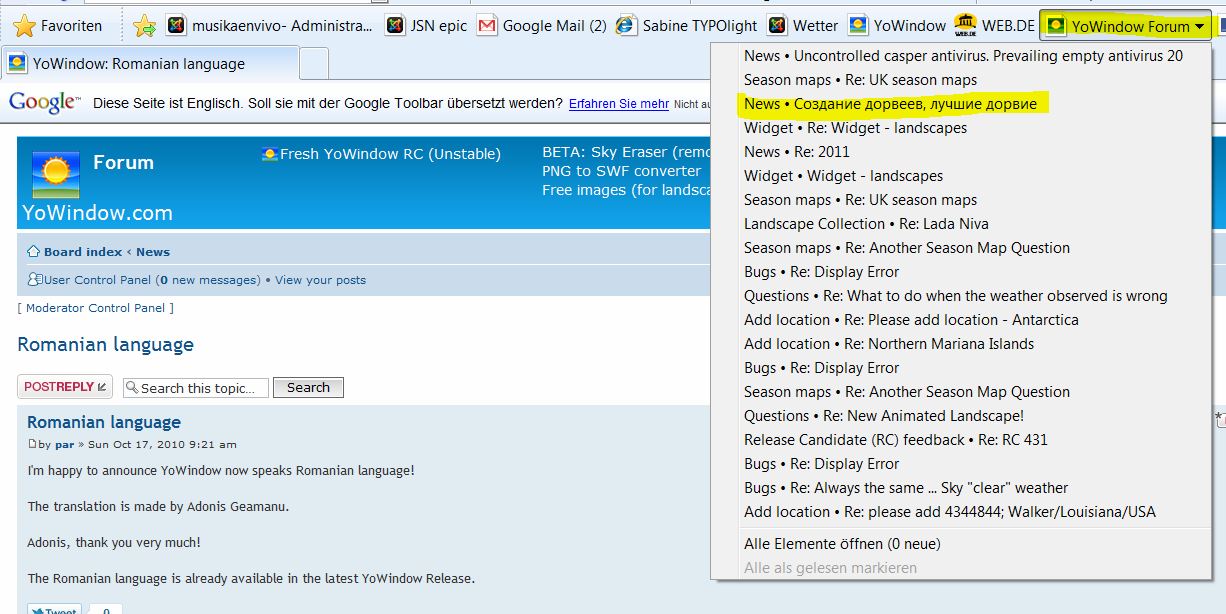1226x614 pixels.
Task: Open the YoWindow favorite in favorites bar
Action: click(x=897, y=26)
